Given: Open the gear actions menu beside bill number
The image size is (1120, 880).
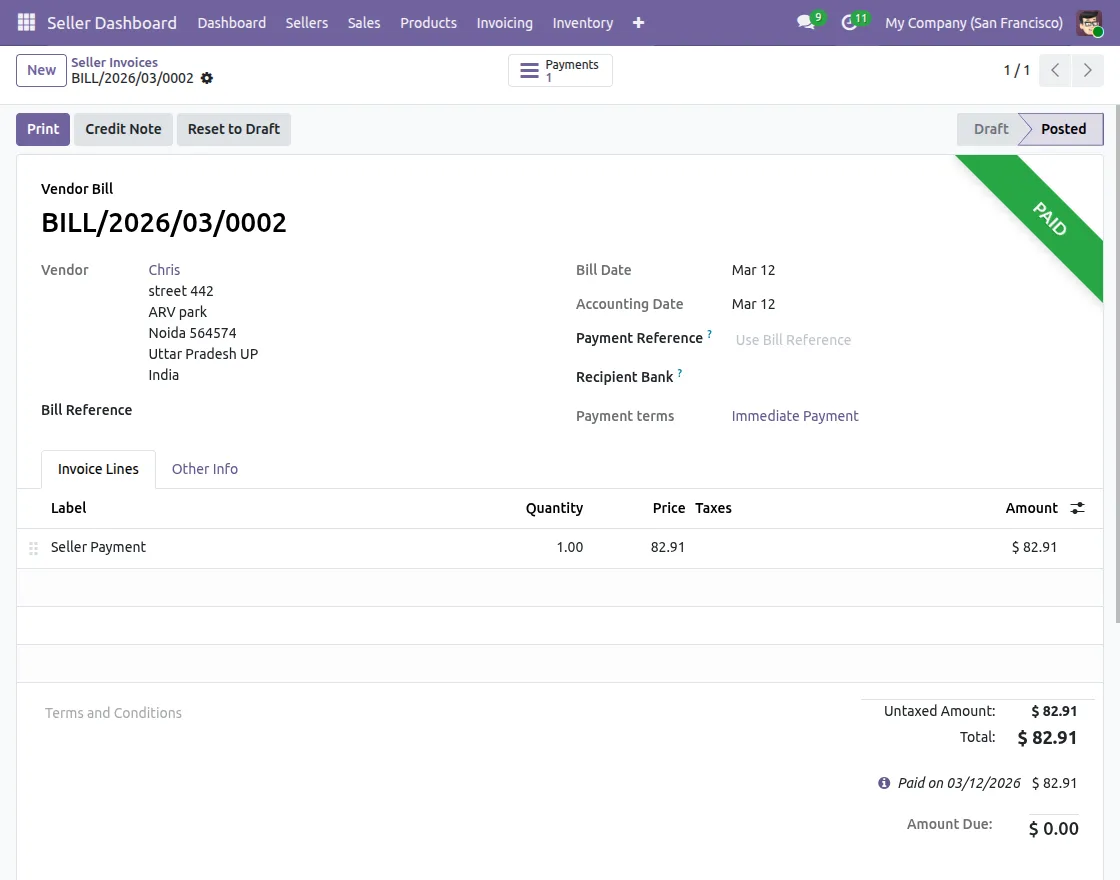Looking at the screenshot, I should click(207, 78).
